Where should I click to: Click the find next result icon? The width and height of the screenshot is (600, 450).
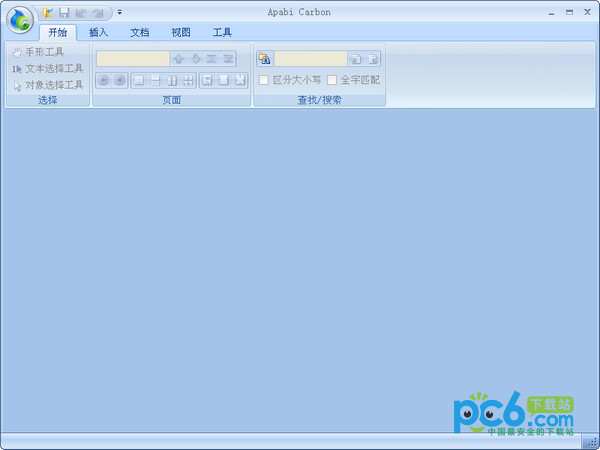click(373, 59)
